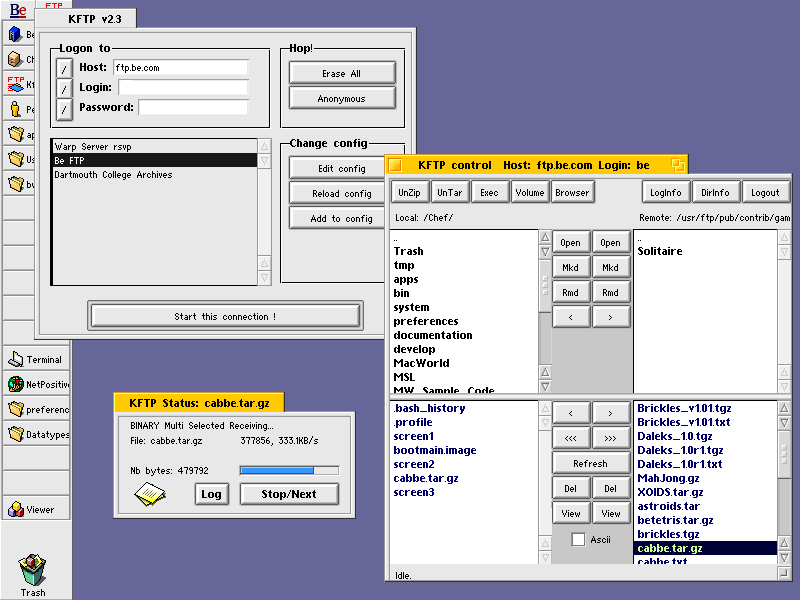The image size is (800, 600).
Task: Click the notepad icon in KFTP Status
Action: click(150, 494)
